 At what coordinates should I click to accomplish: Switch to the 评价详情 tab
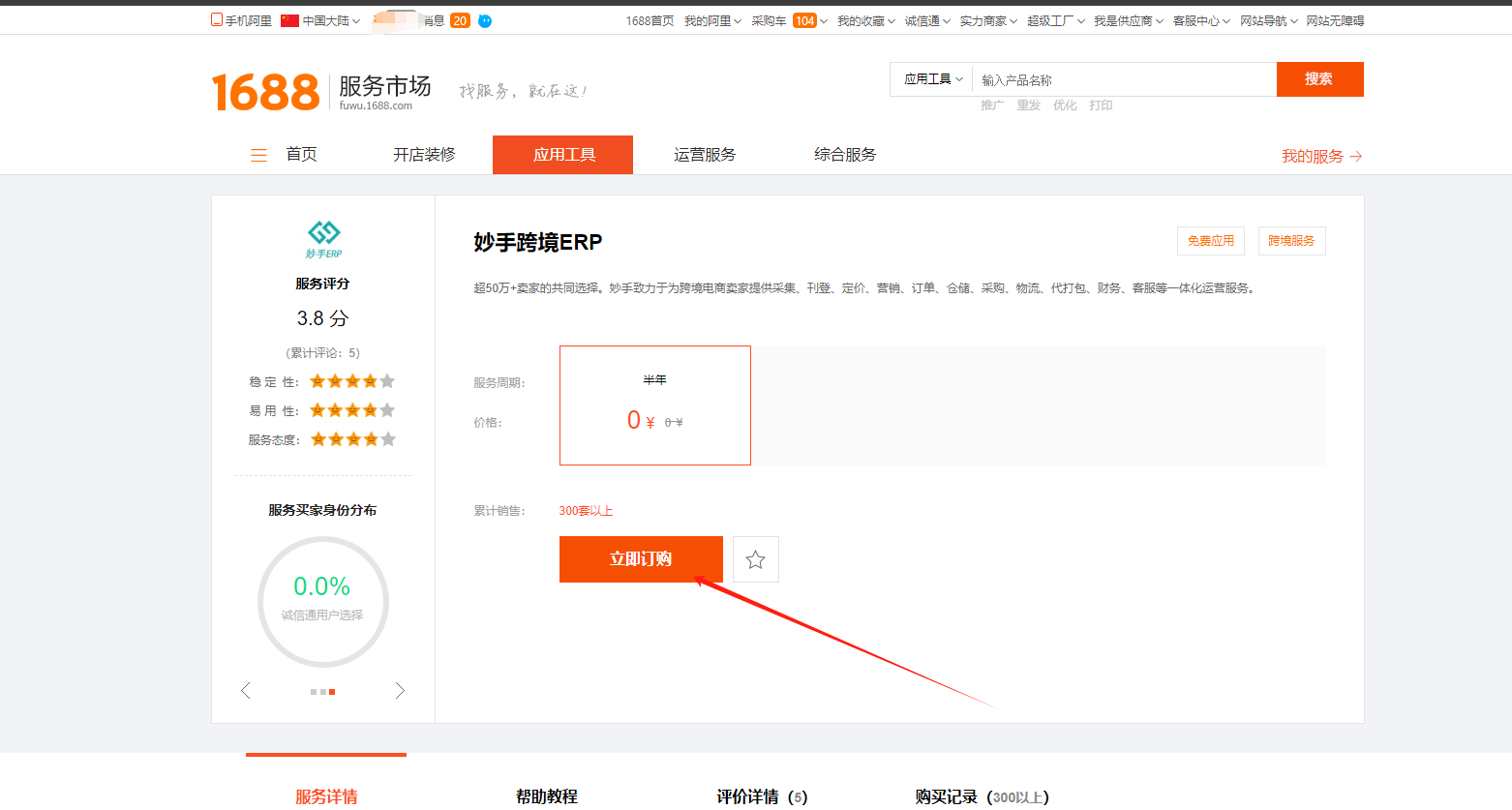click(762, 795)
